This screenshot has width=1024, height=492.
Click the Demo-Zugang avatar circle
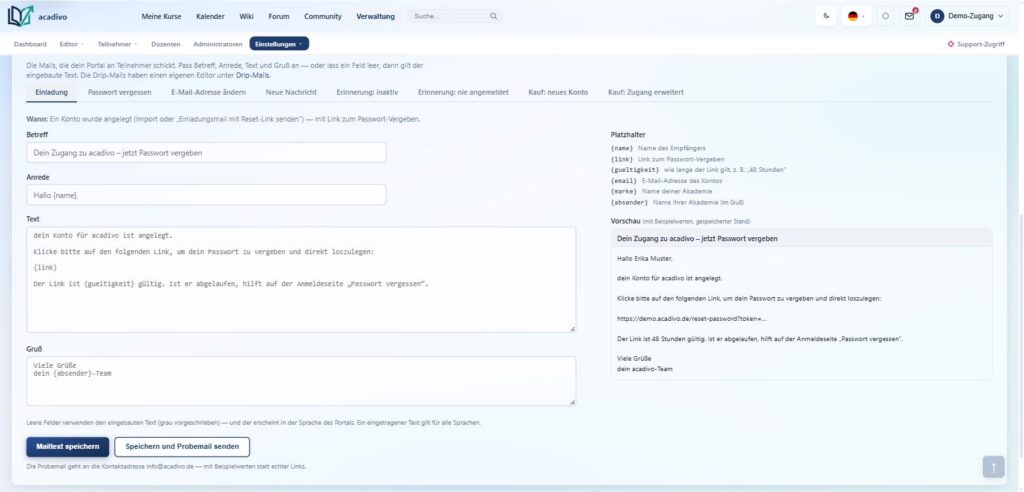point(937,16)
